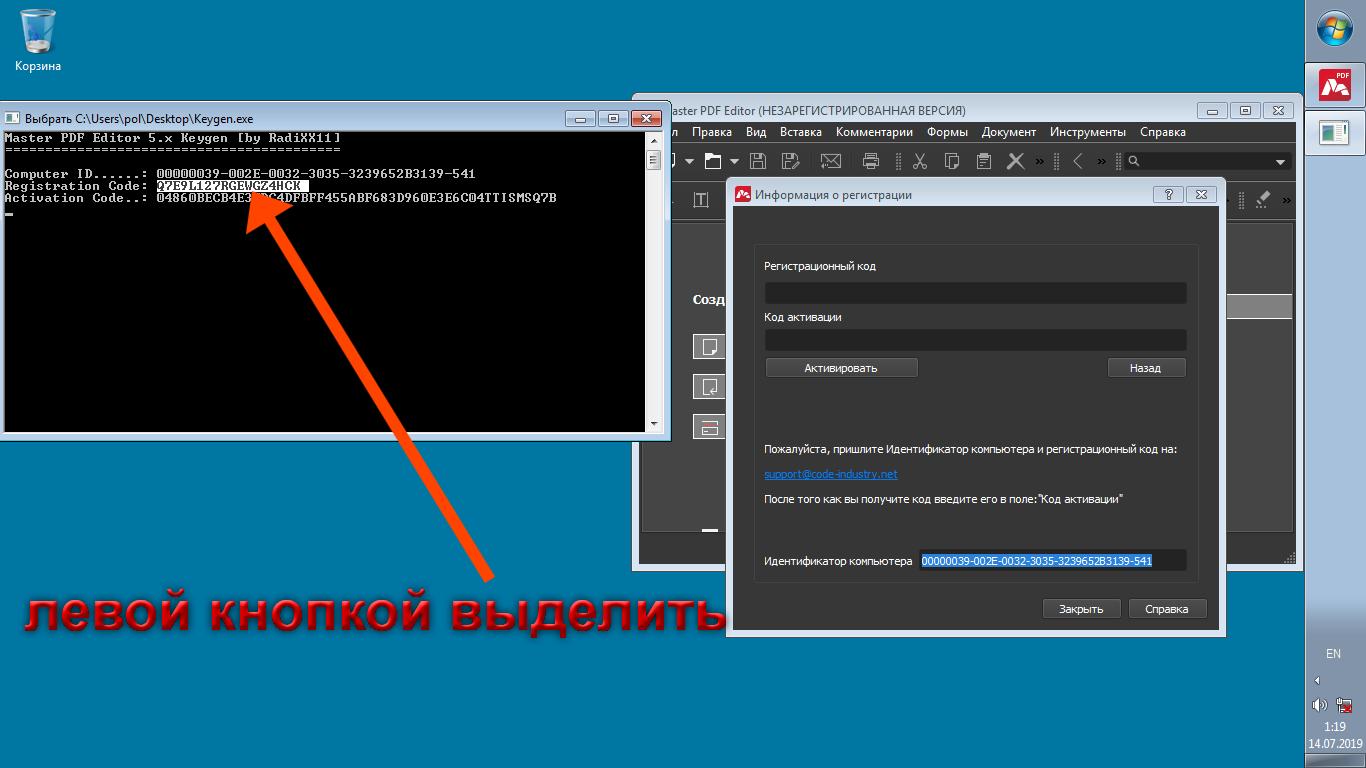Expand toolbar overflow chevron after Delete icon
The width and height of the screenshot is (1366, 768).
1040,161
